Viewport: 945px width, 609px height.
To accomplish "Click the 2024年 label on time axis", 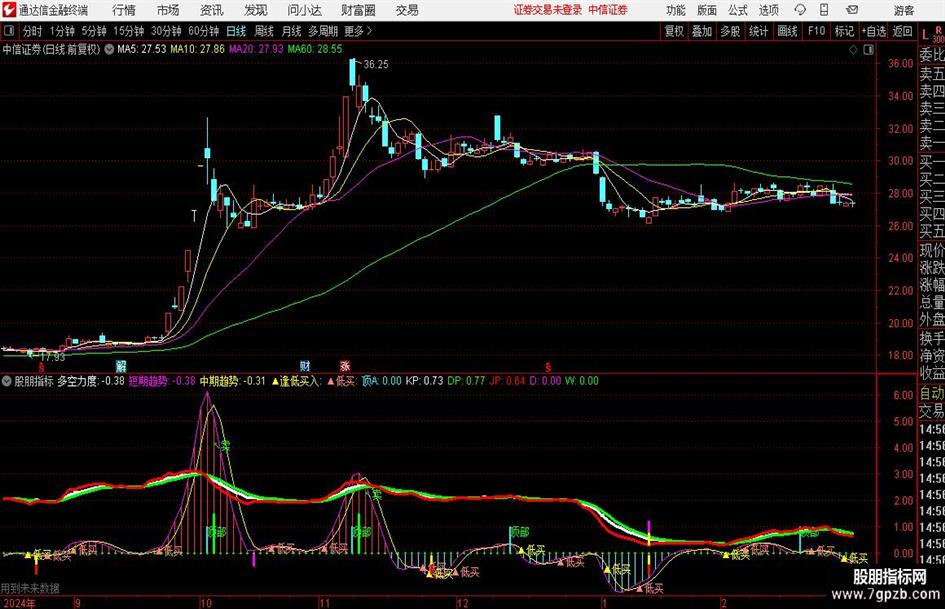I will [x=19, y=602].
